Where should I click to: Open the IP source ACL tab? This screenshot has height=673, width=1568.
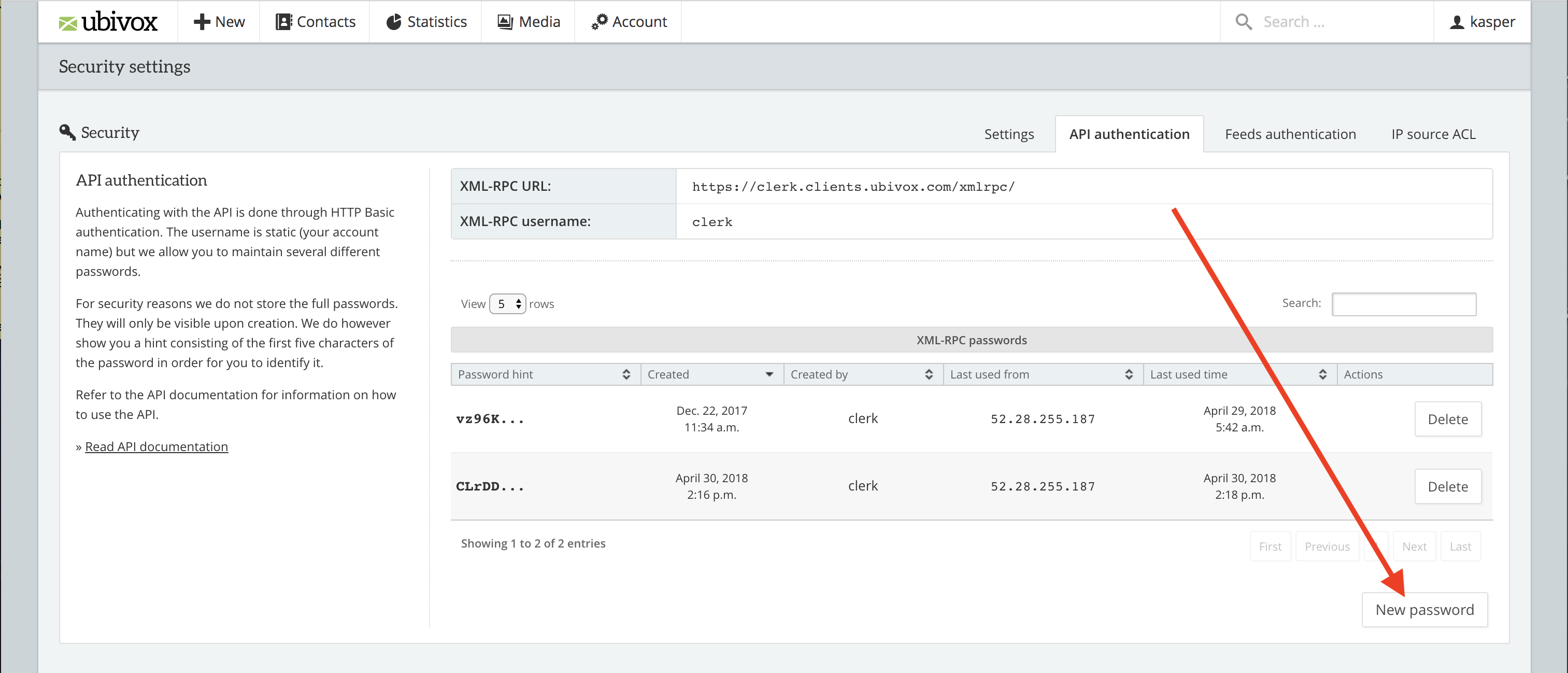1433,134
